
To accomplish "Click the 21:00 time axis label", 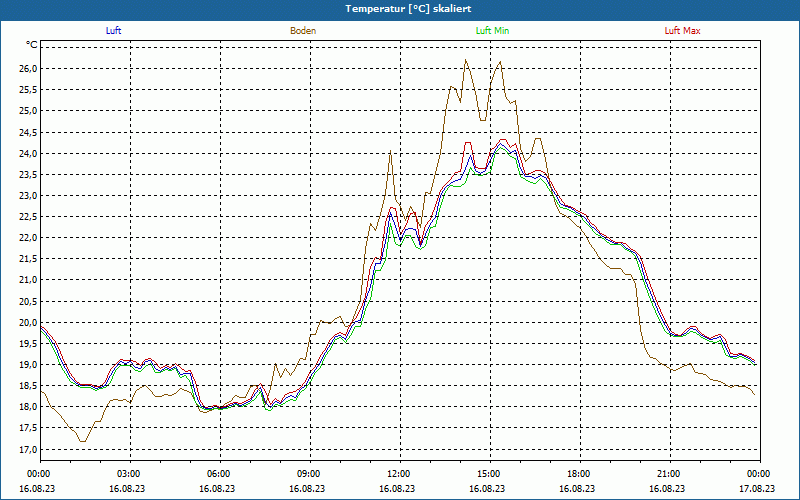I will [x=670, y=474].
